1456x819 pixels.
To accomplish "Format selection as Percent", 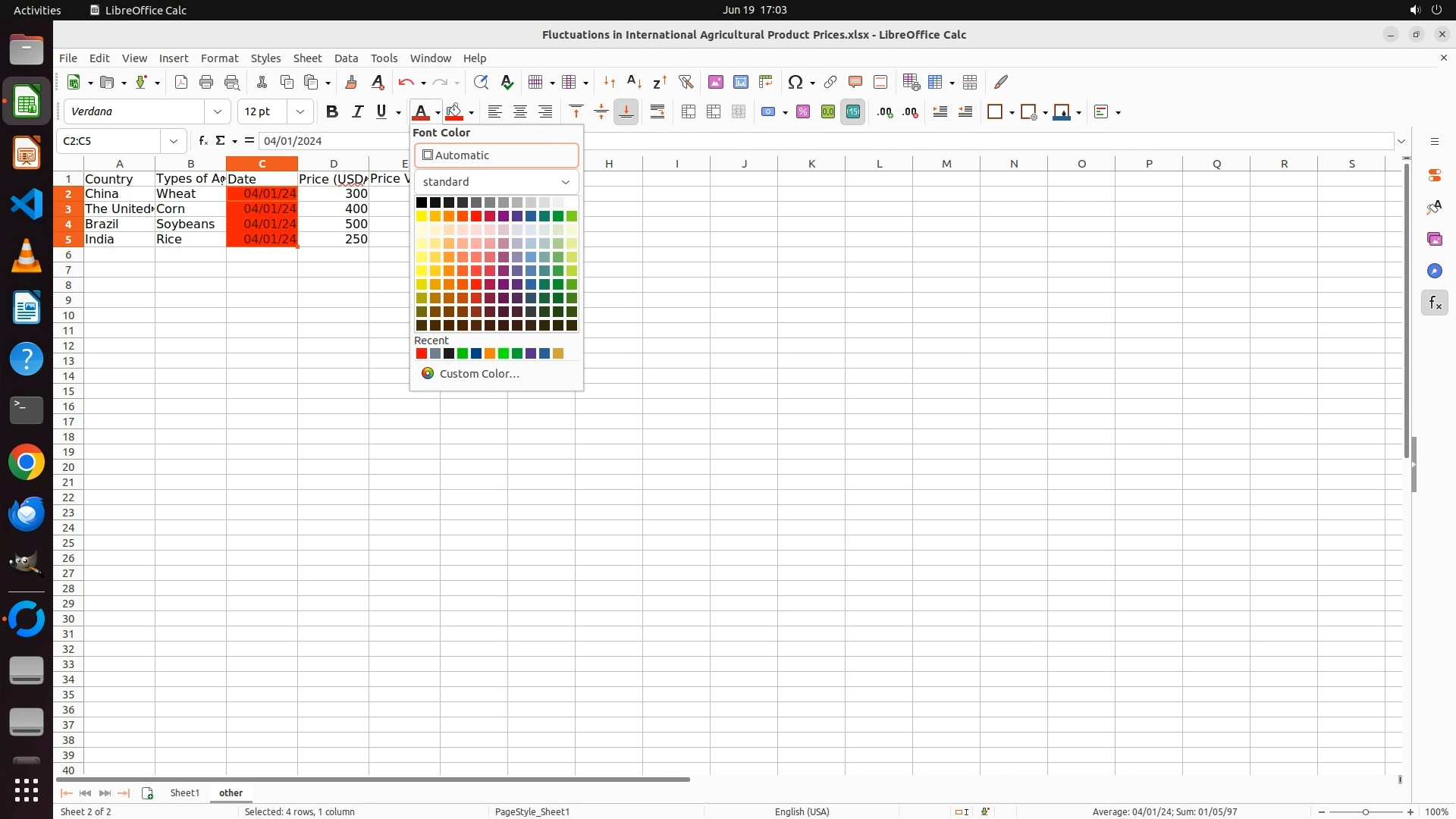I will 803,111.
